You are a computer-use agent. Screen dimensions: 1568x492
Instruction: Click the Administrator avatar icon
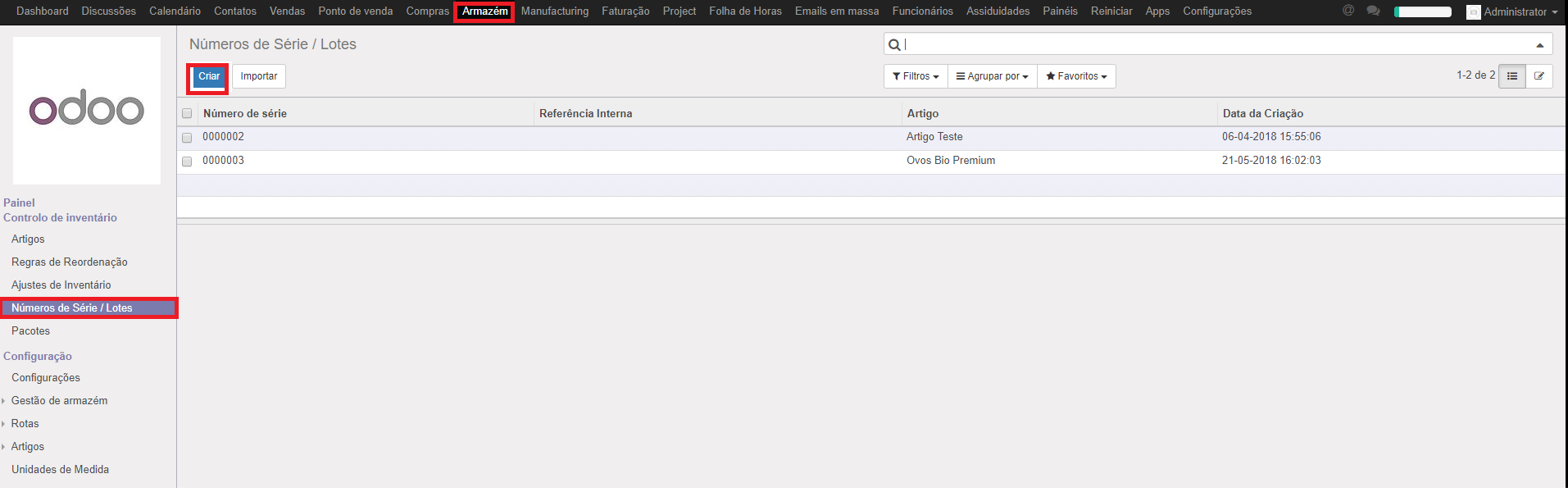click(1473, 12)
